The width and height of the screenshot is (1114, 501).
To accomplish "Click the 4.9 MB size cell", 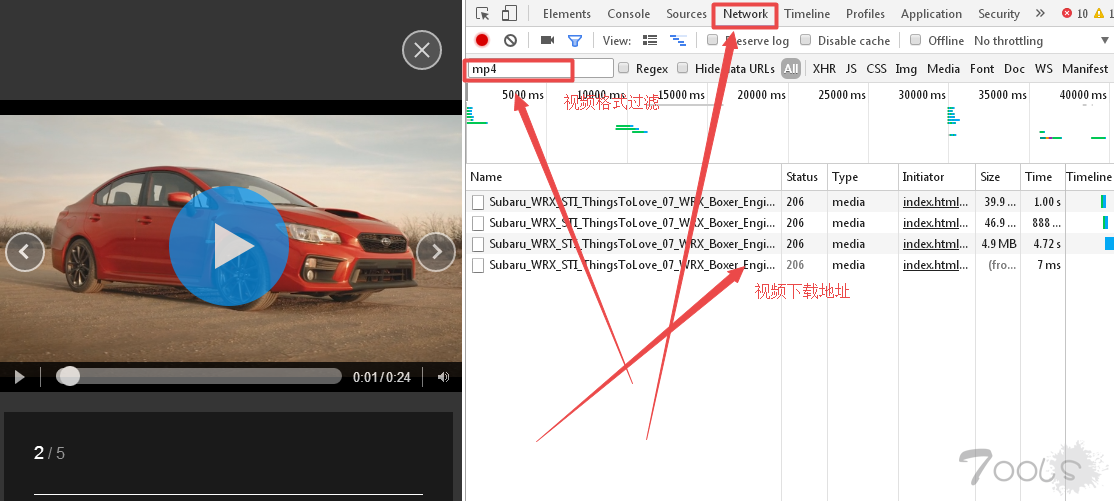I will click(x=999, y=244).
